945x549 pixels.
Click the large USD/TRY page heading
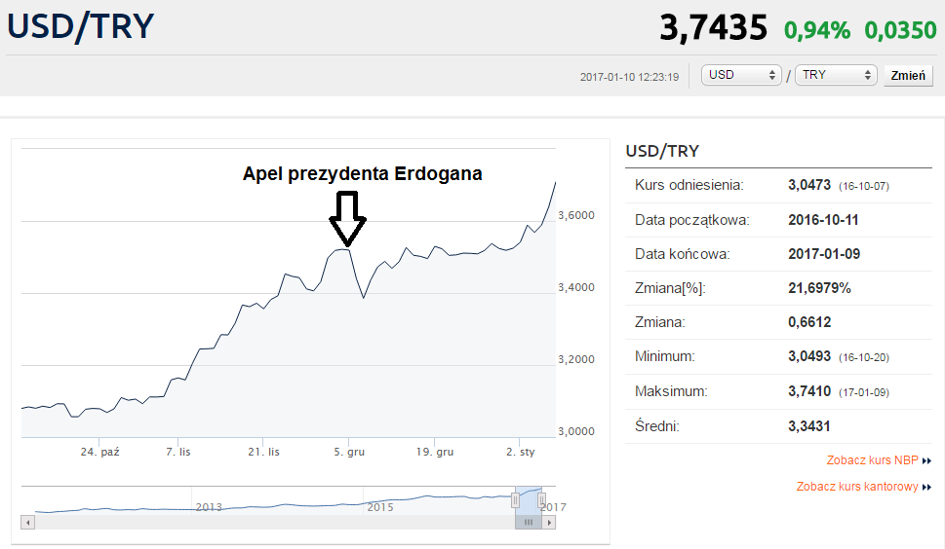click(80, 27)
